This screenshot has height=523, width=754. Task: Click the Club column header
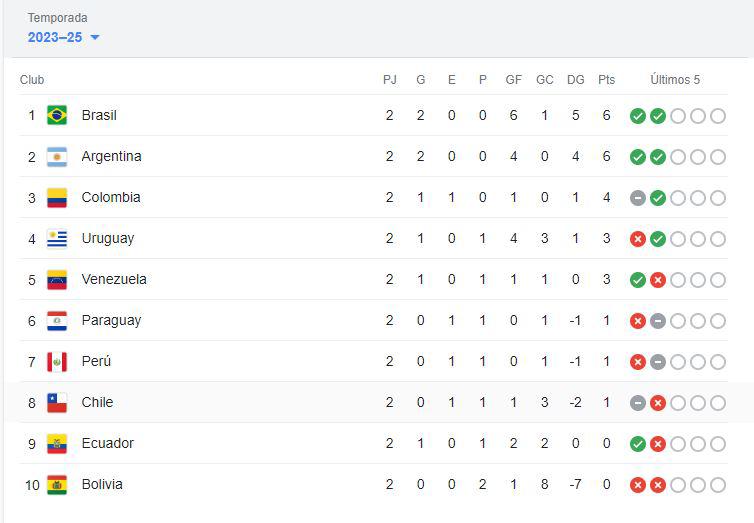pyautogui.click(x=32, y=80)
